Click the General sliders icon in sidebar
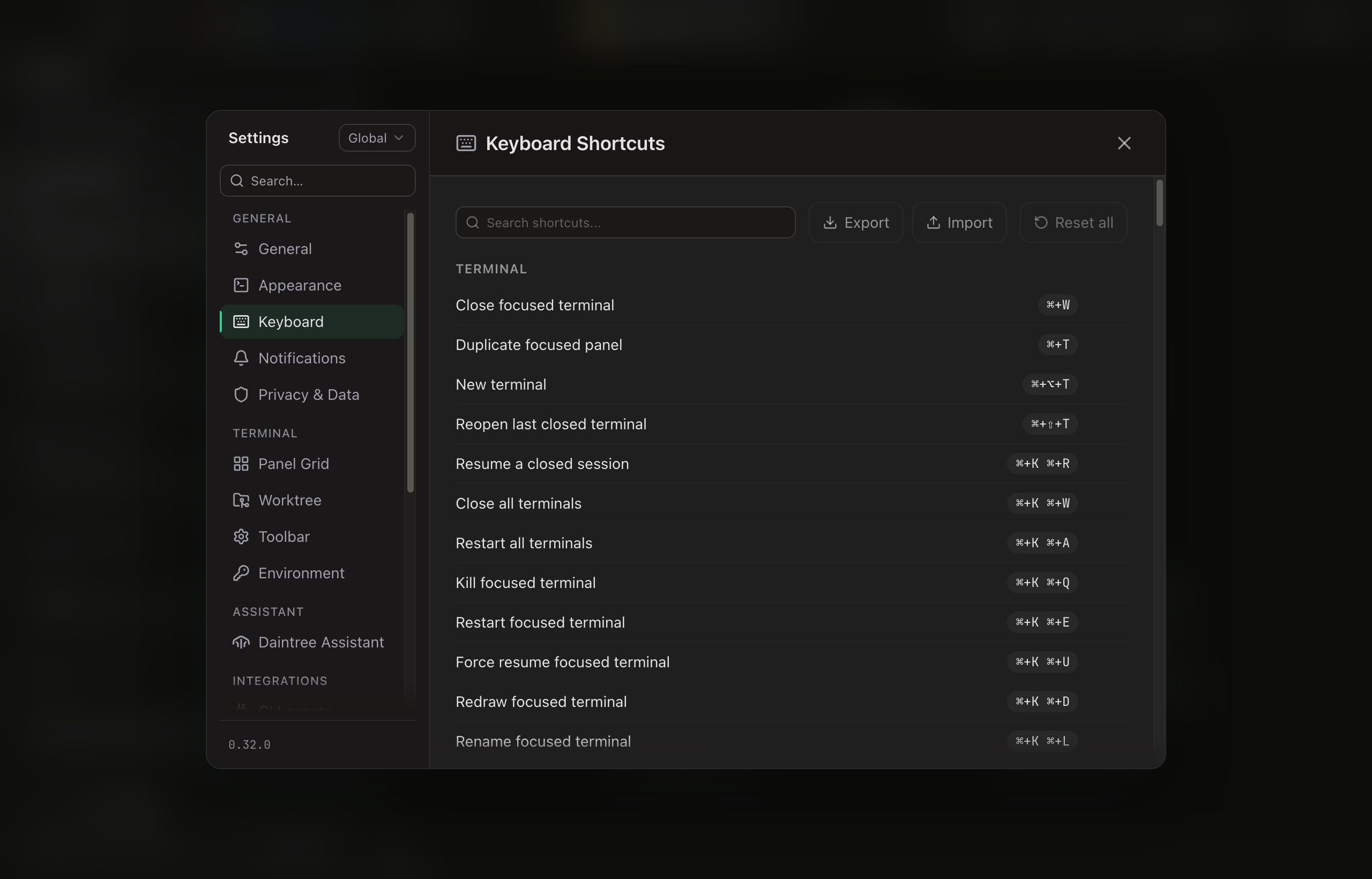The width and height of the screenshot is (1372, 879). coord(241,249)
